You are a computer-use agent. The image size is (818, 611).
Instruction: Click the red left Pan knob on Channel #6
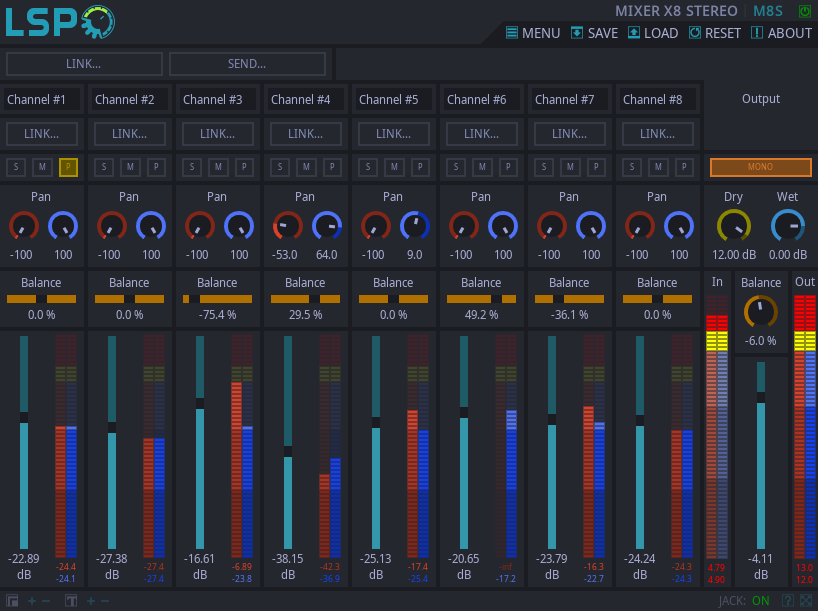click(x=464, y=226)
